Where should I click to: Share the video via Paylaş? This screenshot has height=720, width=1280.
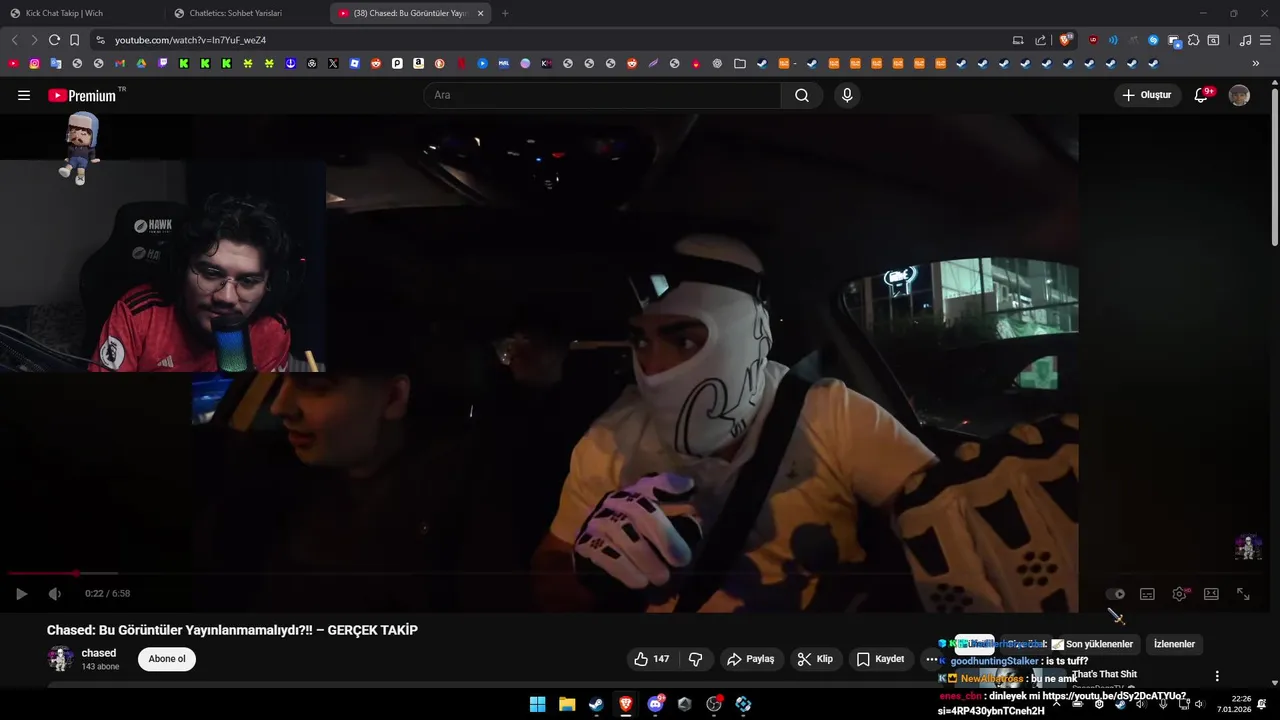coord(750,659)
